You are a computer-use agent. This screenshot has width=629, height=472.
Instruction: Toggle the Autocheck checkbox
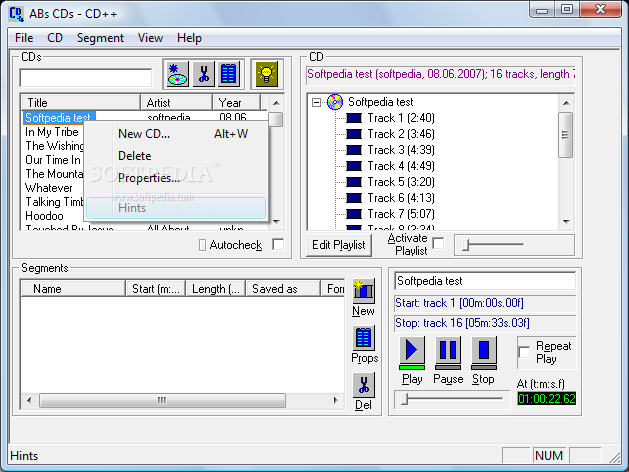pos(278,245)
